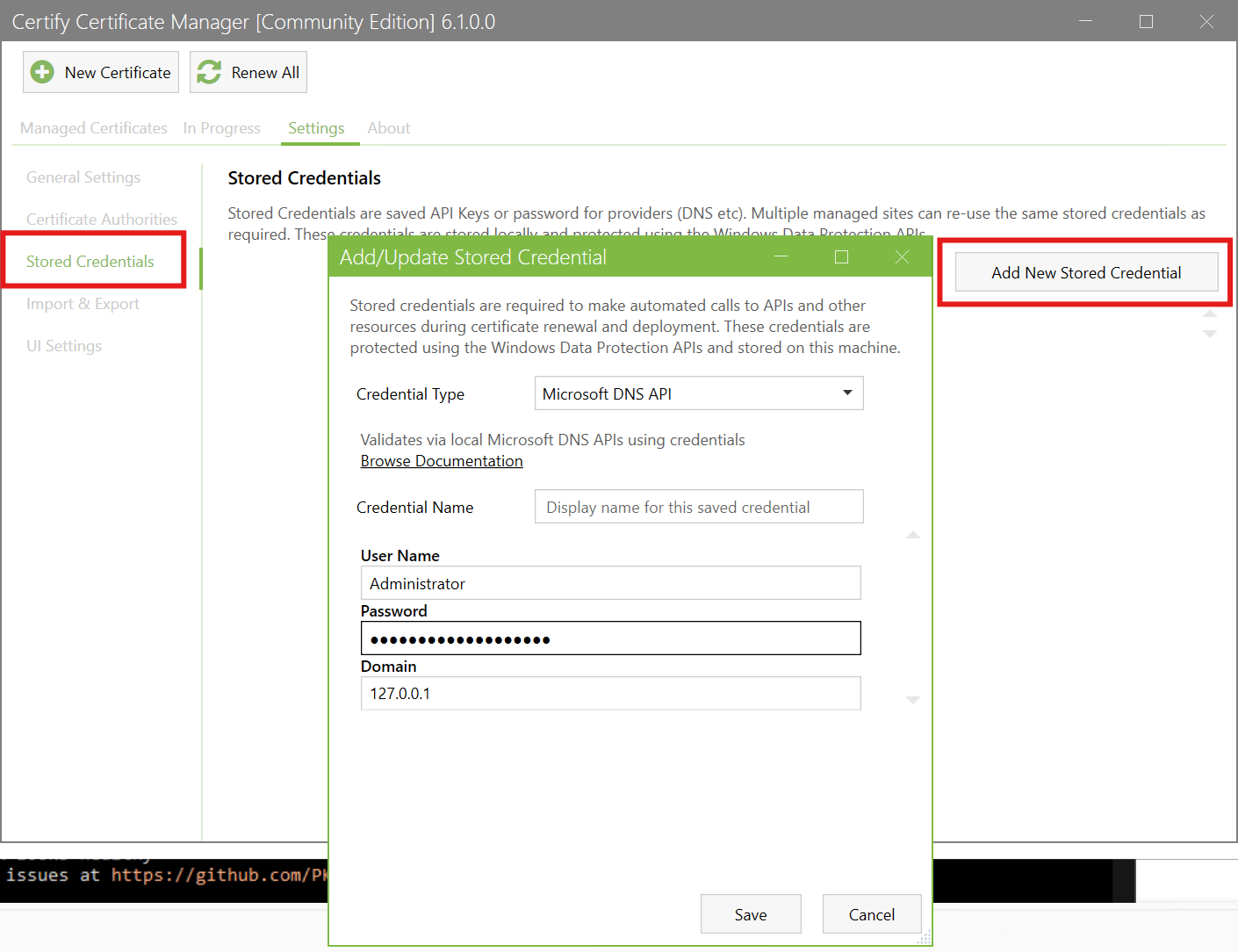Click the "Validates via local Microsoft DNS APIs" text
The height and width of the screenshot is (952, 1238).
(x=552, y=440)
